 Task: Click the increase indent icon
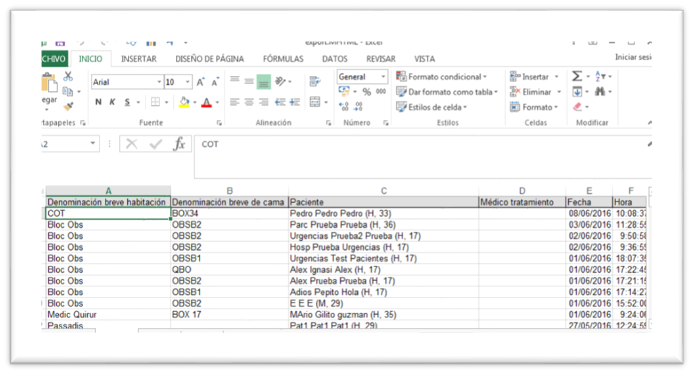pos(295,102)
